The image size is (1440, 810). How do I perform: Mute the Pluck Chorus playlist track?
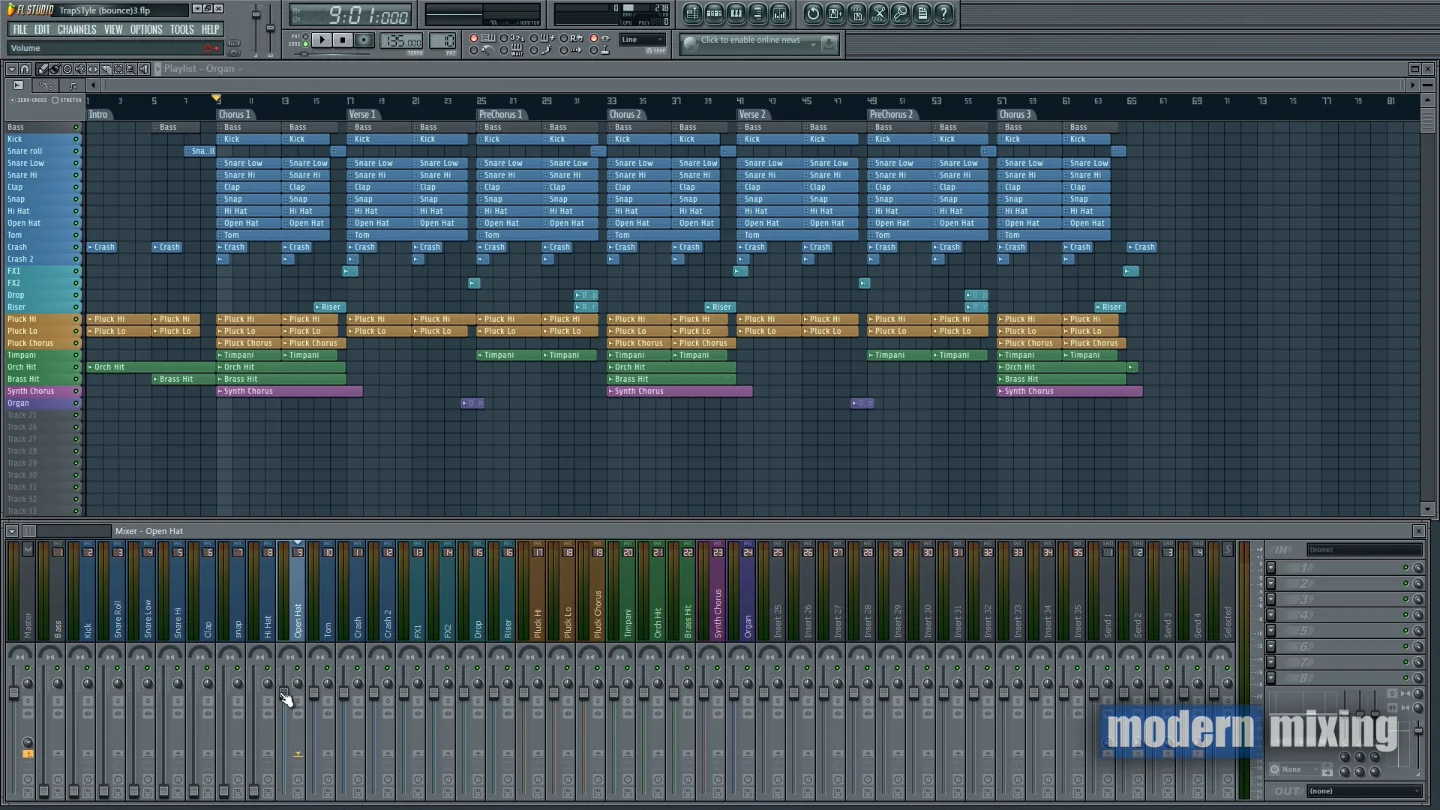coord(76,343)
